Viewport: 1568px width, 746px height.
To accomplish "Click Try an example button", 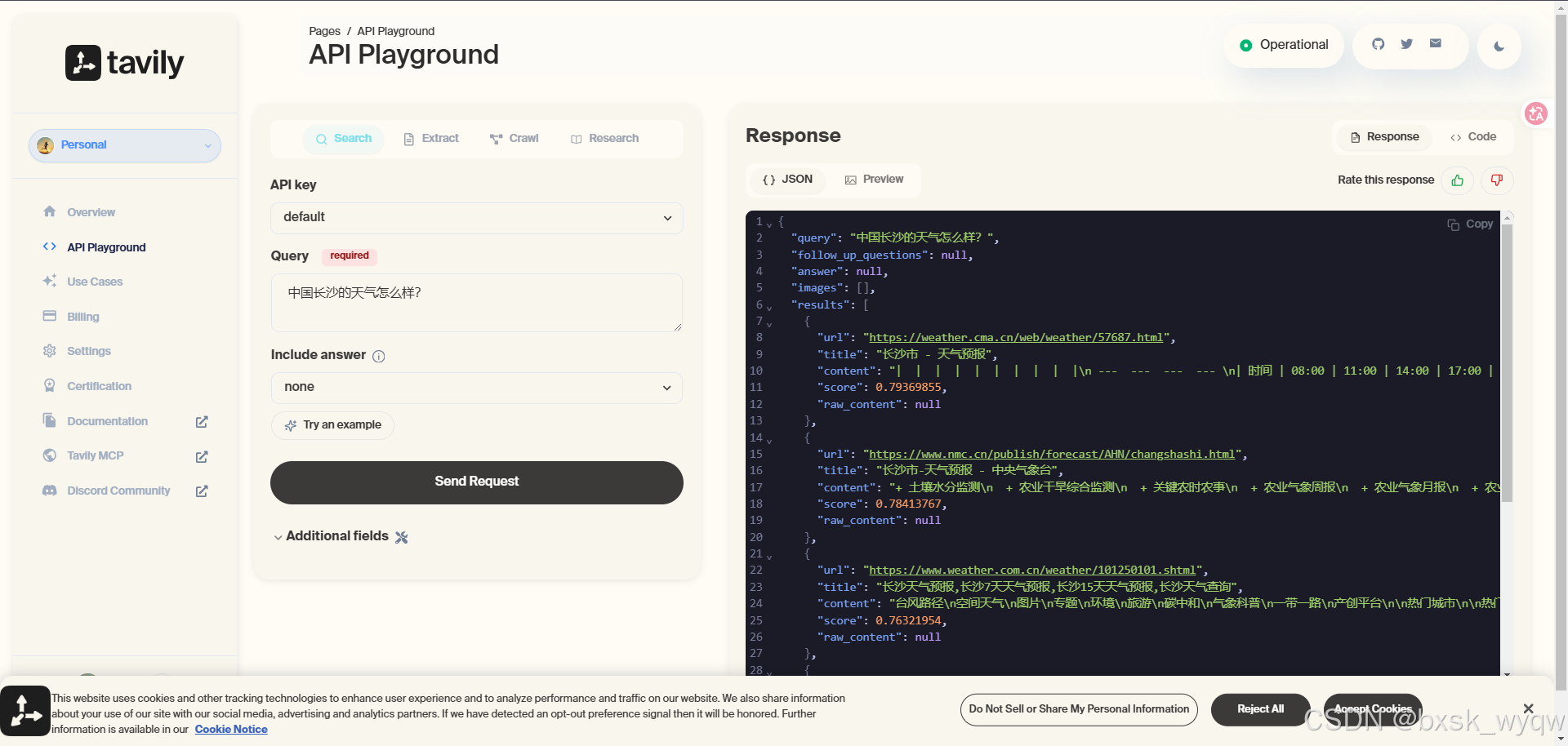I will click(x=332, y=425).
